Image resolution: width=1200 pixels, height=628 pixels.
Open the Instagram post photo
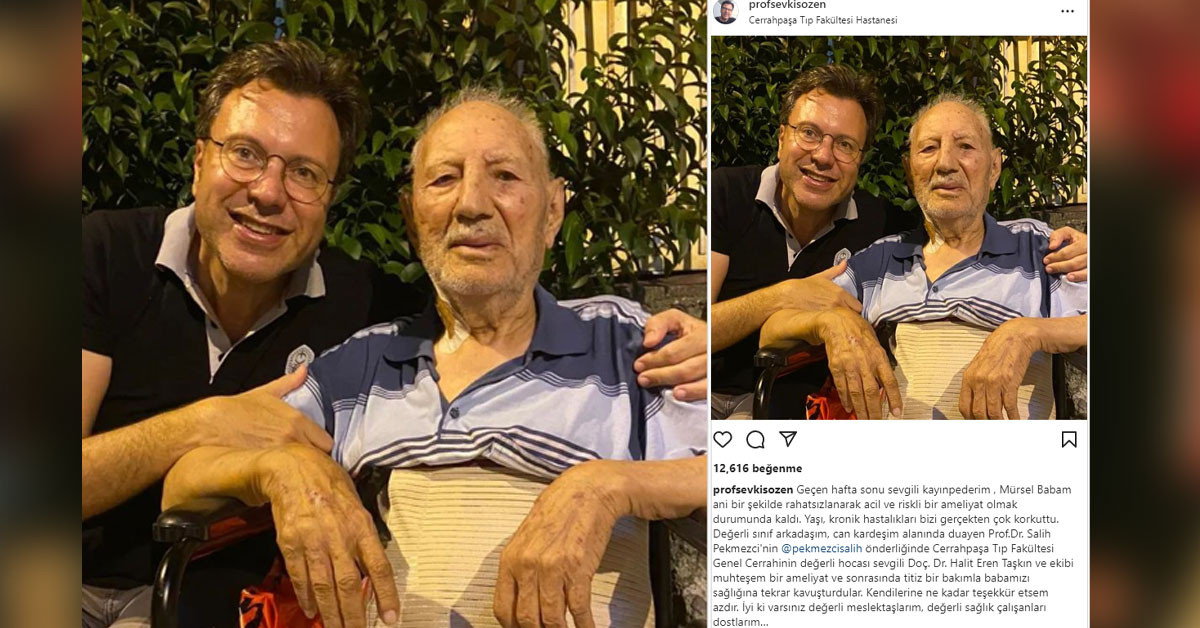[x=899, y=228]
